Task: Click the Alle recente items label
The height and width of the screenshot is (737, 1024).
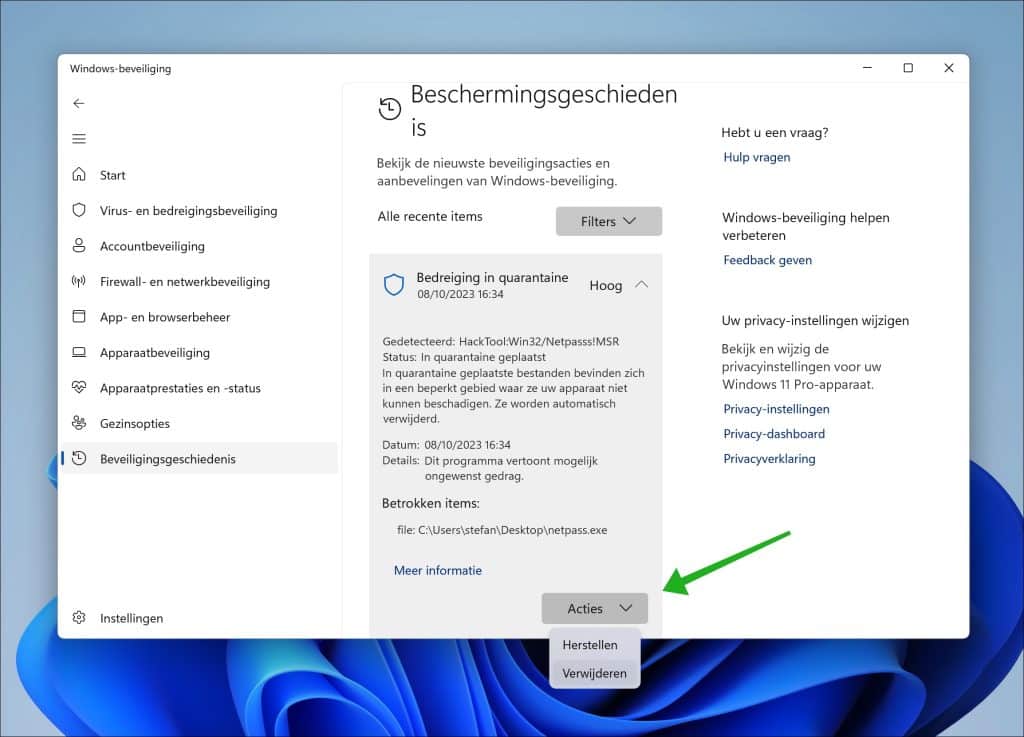Action: point(430,216)
